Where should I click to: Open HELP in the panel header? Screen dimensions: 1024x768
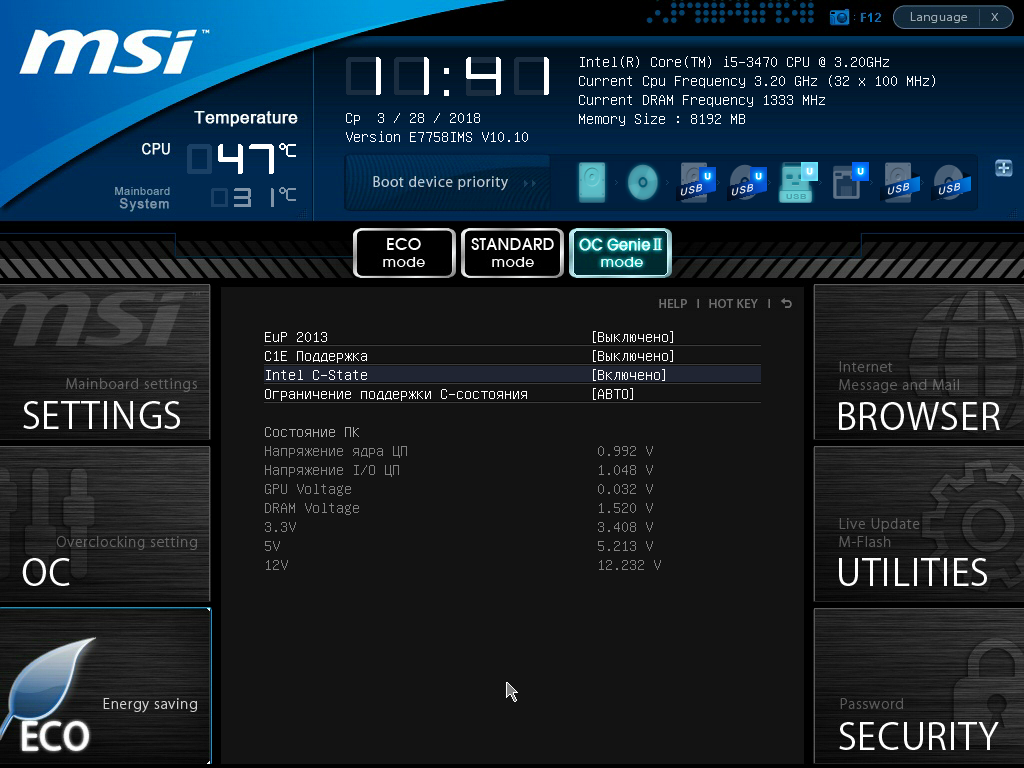673,304
